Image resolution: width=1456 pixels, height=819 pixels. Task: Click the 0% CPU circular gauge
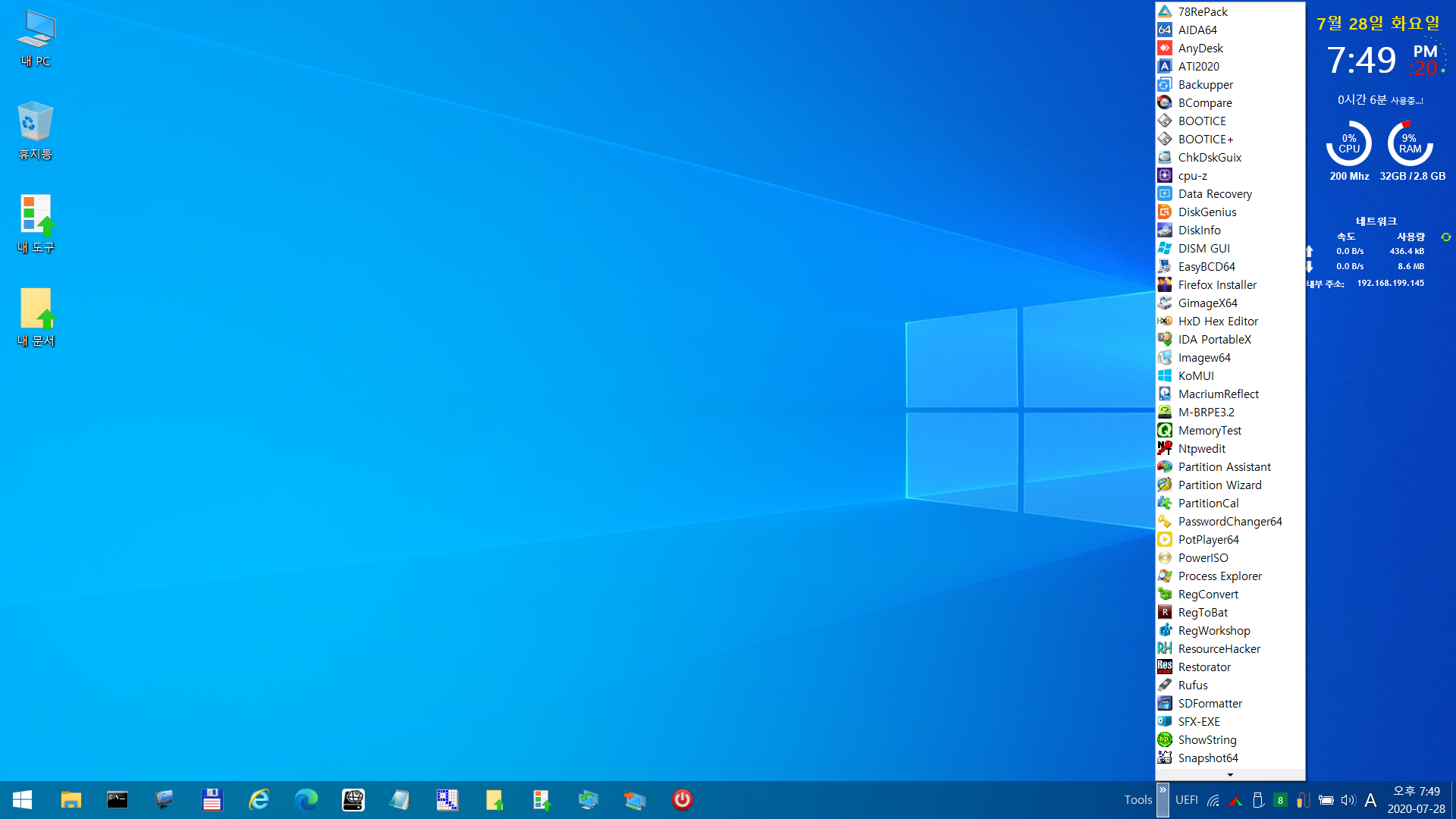click(1349, 143)
